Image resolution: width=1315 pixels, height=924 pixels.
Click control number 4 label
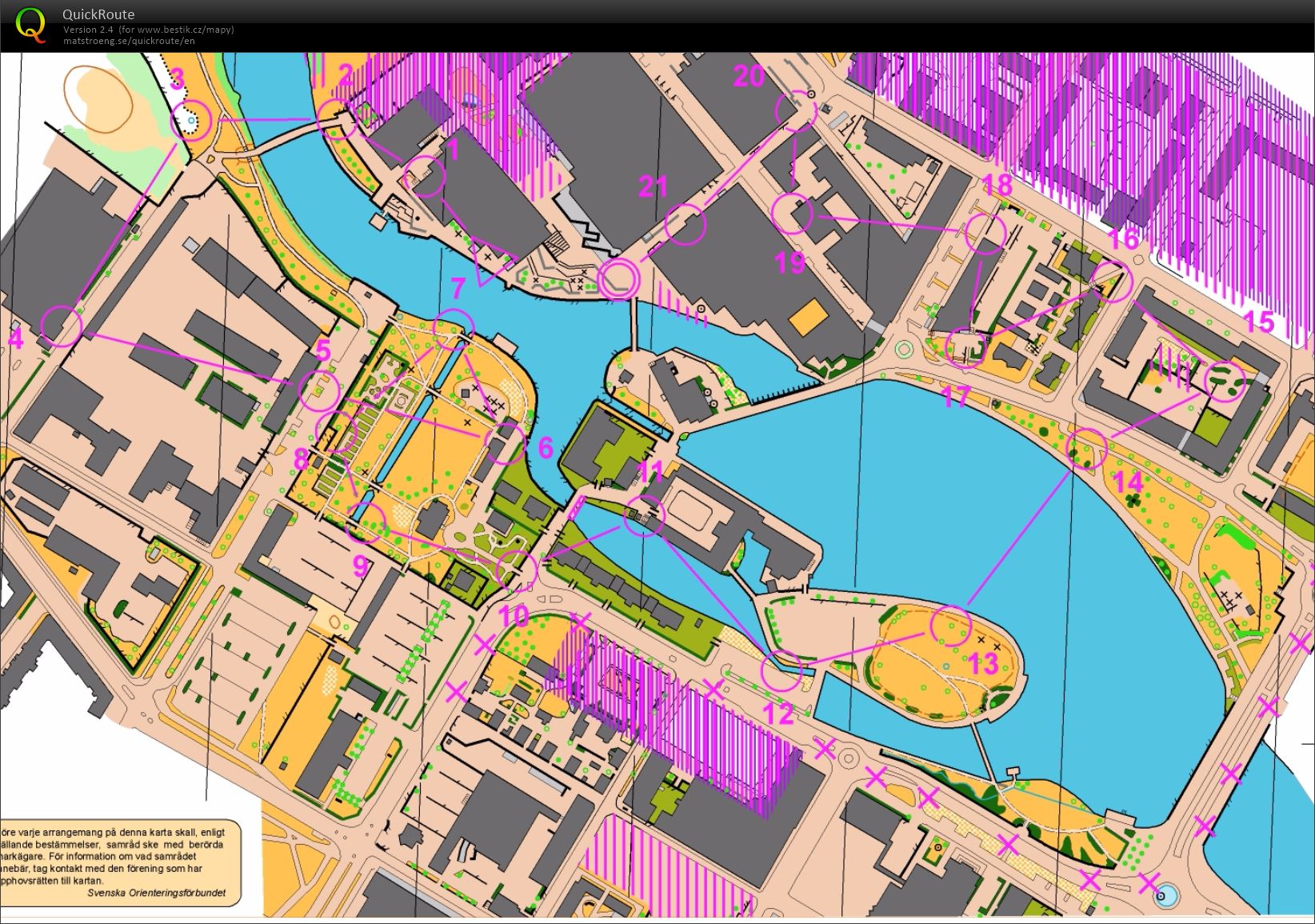(16, 339)
